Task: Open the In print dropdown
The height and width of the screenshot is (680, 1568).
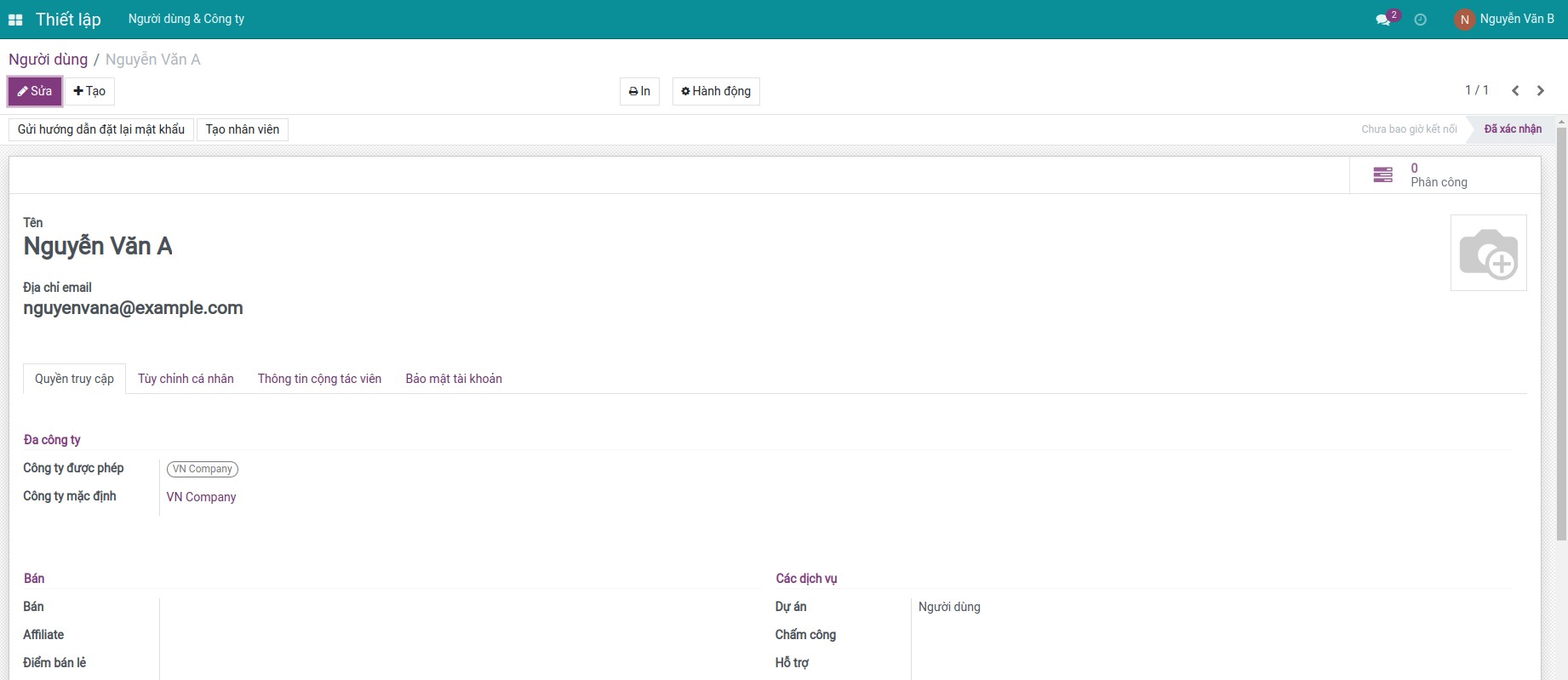Action: click(x=639, y=91)
